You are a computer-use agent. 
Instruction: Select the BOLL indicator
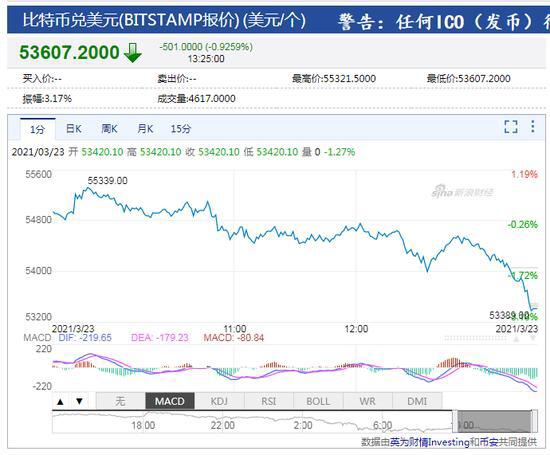pyautogui.click(x=318, y=401)
